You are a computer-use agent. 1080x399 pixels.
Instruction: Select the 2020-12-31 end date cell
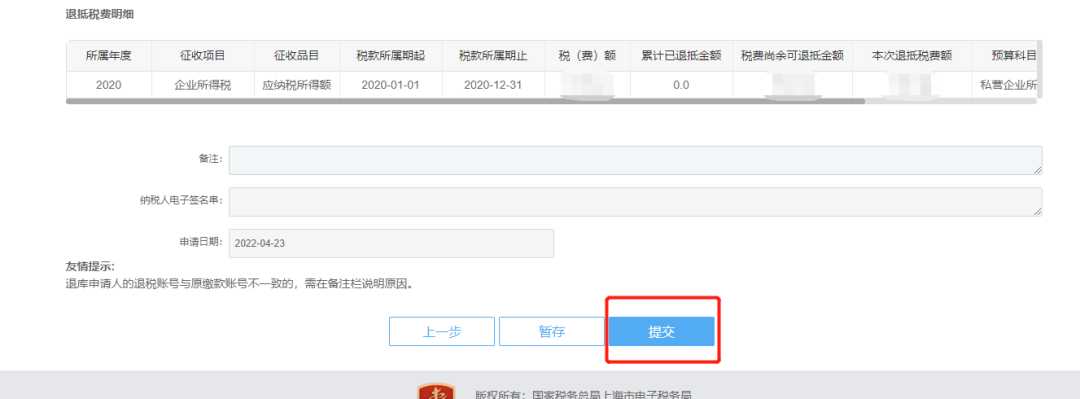493,85
